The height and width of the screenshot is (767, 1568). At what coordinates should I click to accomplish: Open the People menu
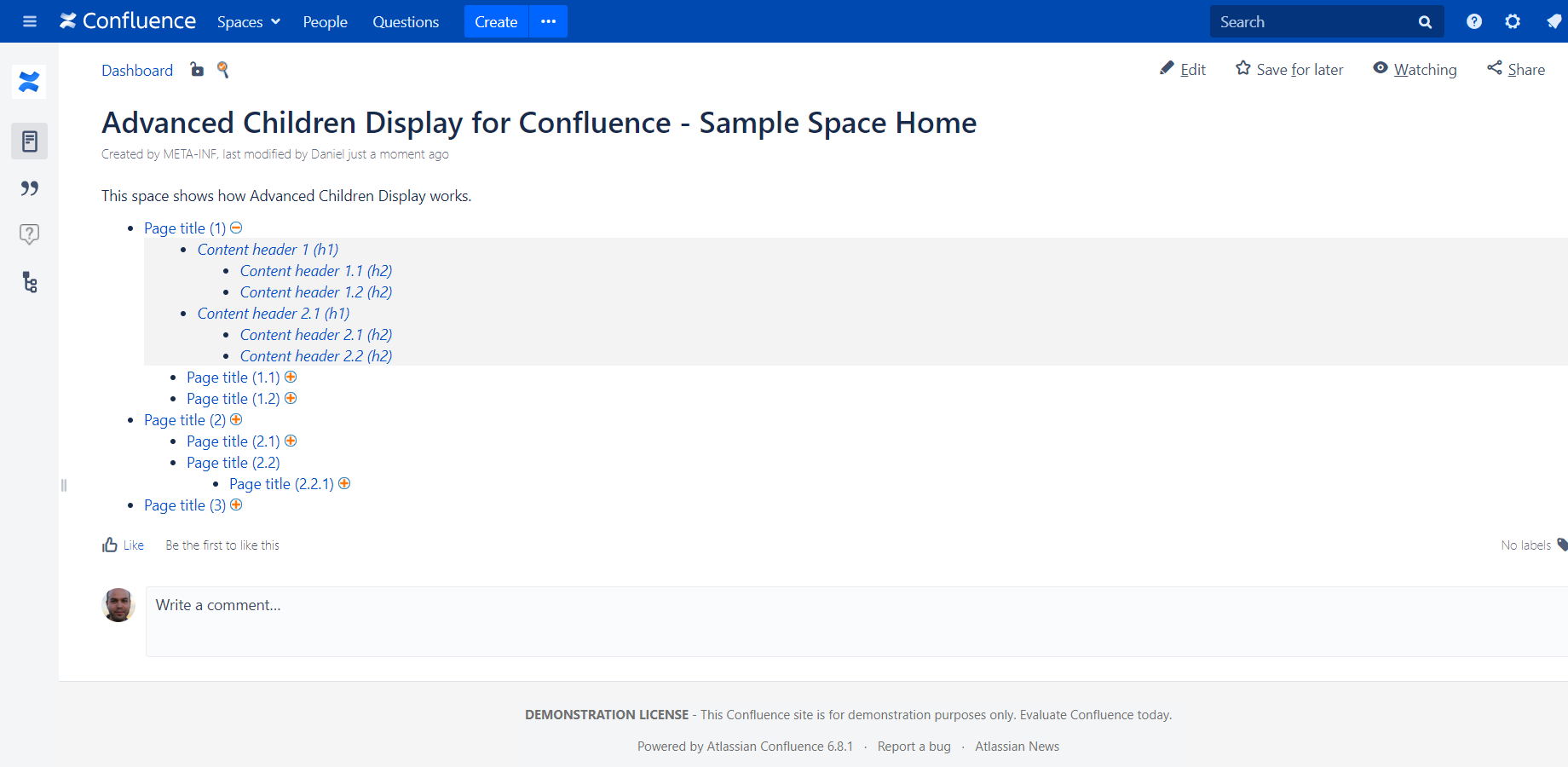pyautogui.click(x=325, y=21)
